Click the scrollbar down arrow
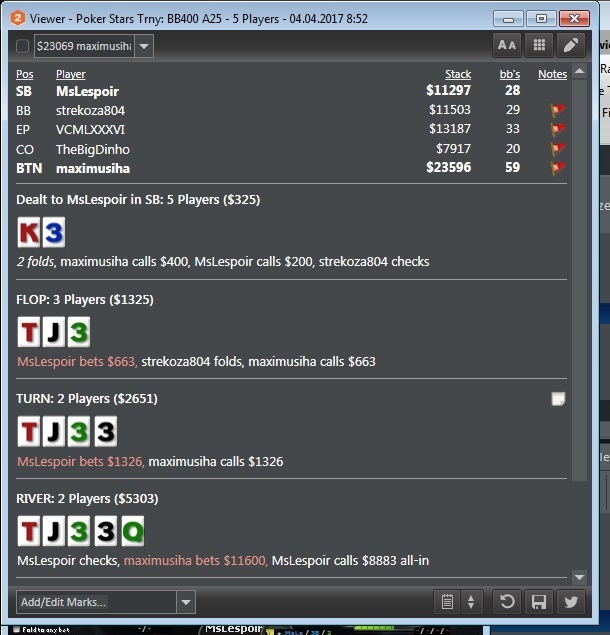 (580, 577)
